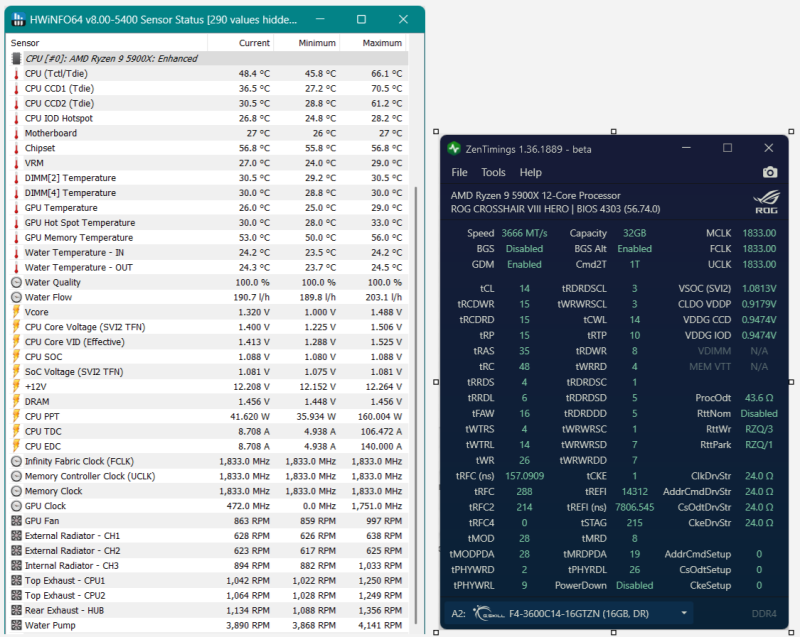Select the Internal Radiator - CH3 row
800x637 pixels.
208,566
